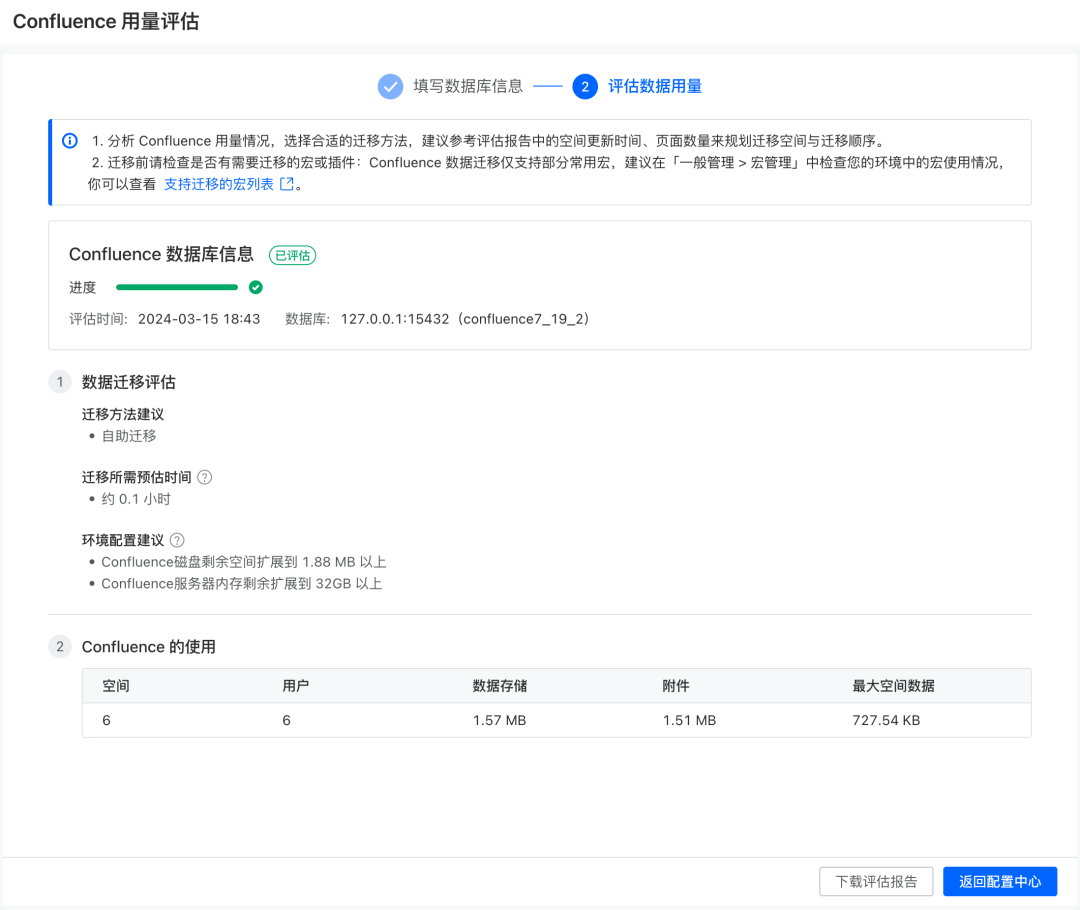1080x910 pixels.
Task: Click the 数据存储 column header
Action: (x=500, y=685)
